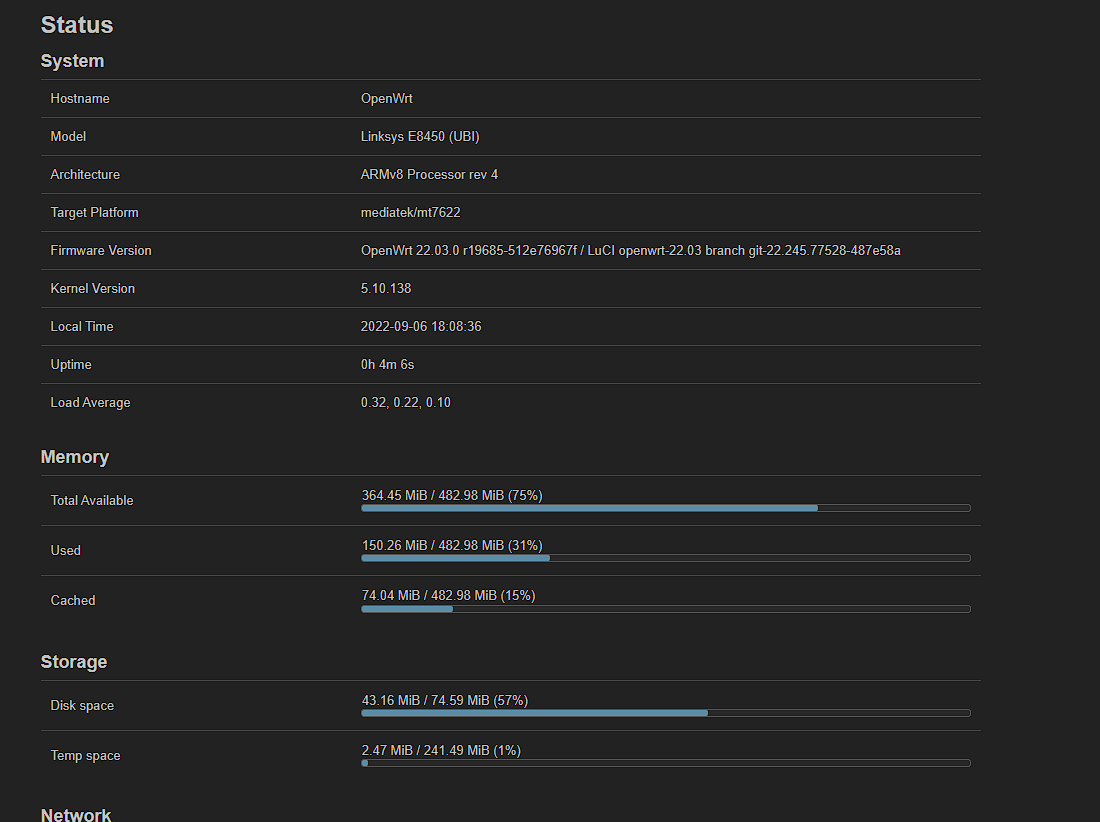Screen dimensions: 1100x822
Task: Click the Used memory progress bar
Action: 666,558
